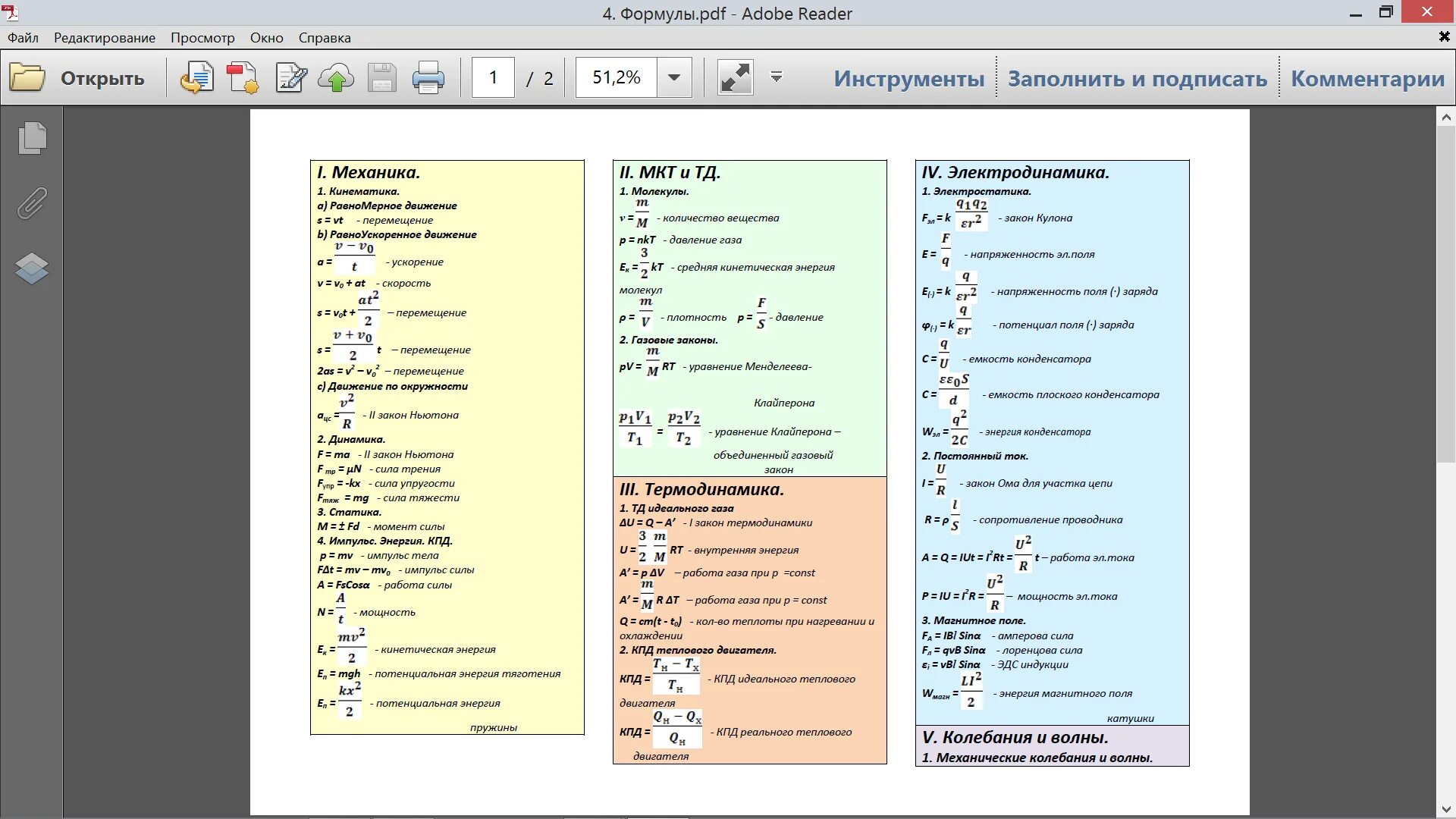Open the toolbar options small dropdown arrow
Image resolution: width=1456 pixels, height=819 pixels.
777,77
